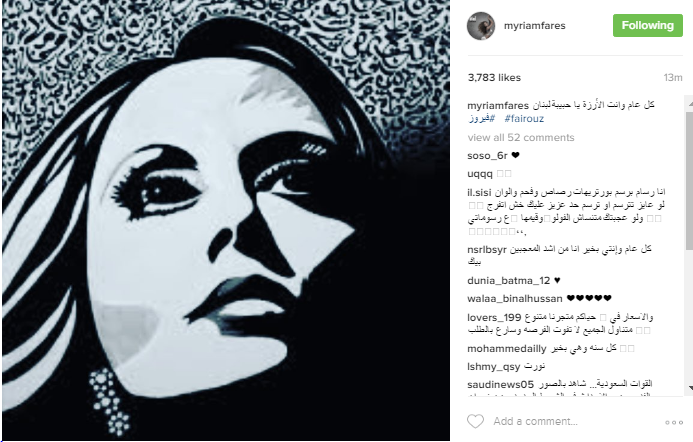
Task: Open myriamfares username in the header
Action: [x=534, y=26]
